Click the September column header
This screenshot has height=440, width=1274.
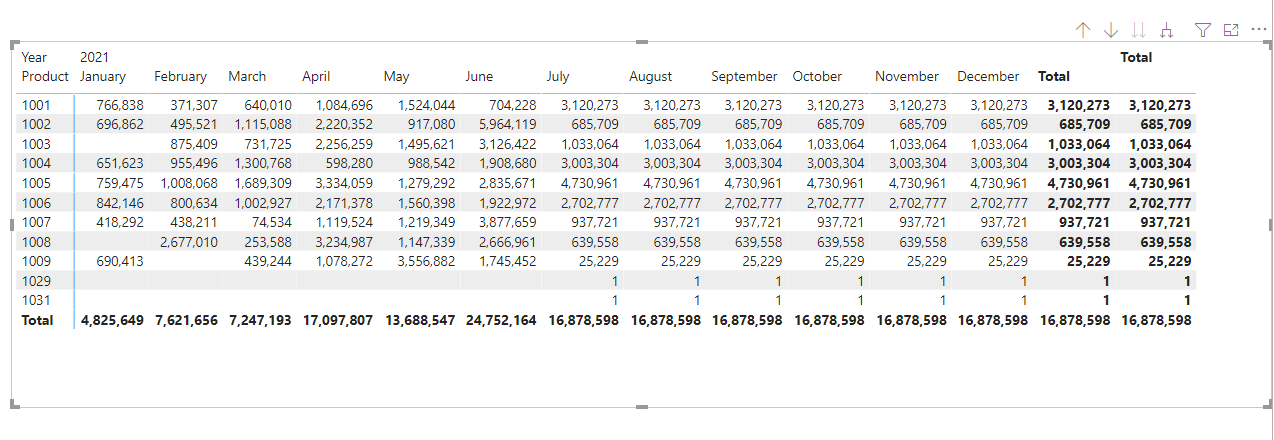tap(744, 76)
